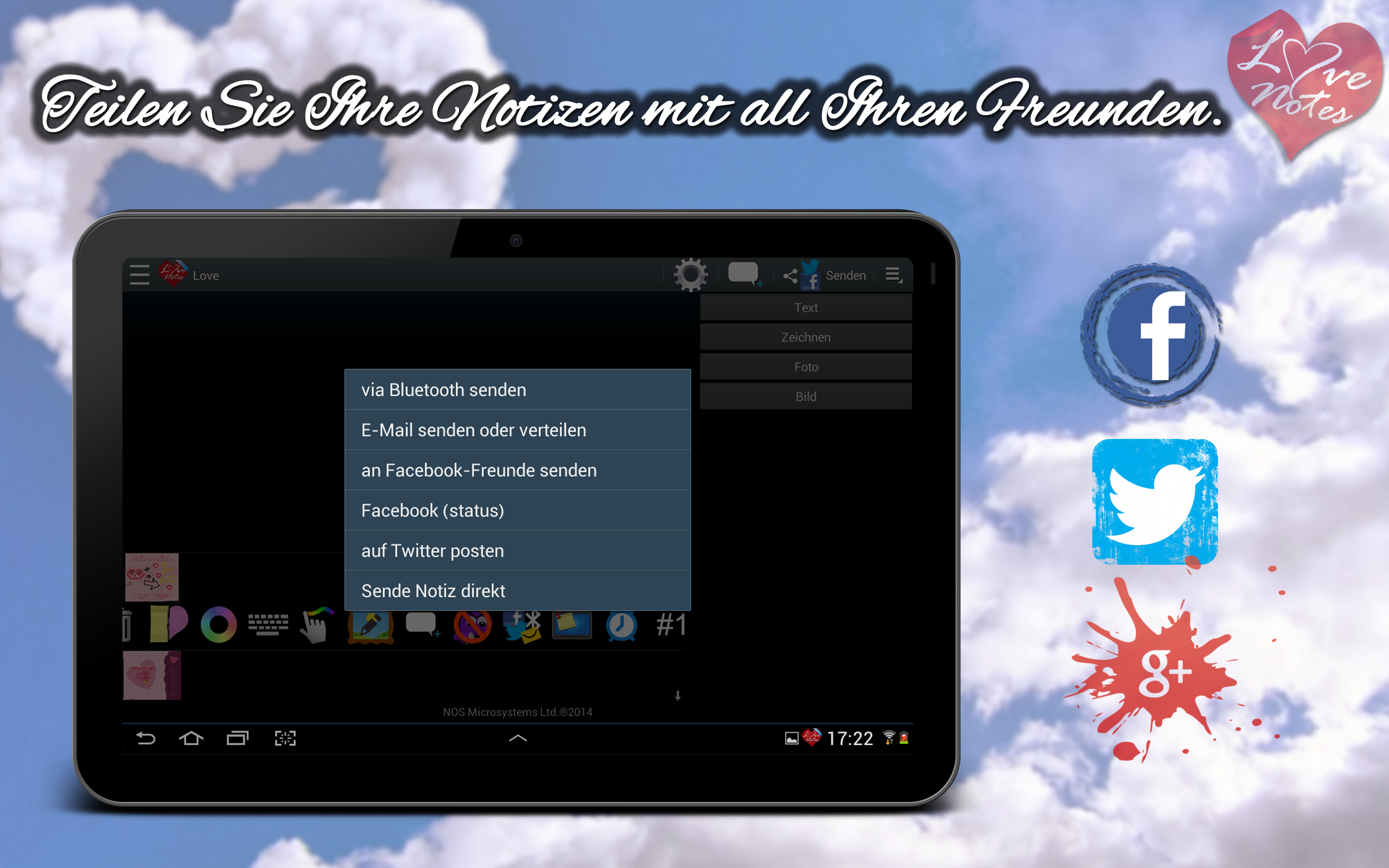Add a comment with top speech bubble icon
This screenshot has height=868, width=1389.
(x=744, y=275)
